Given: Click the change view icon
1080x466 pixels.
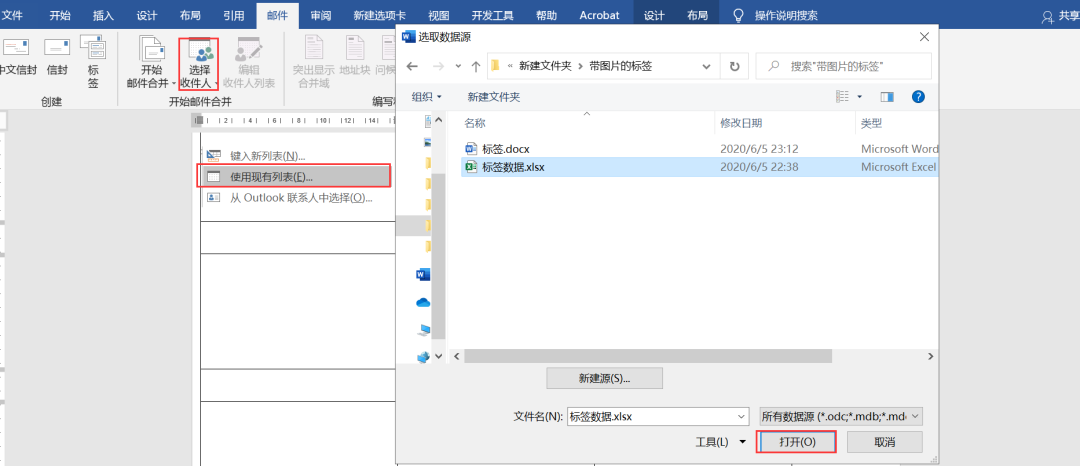Looking at the screenshot, I should coord(842,97).
